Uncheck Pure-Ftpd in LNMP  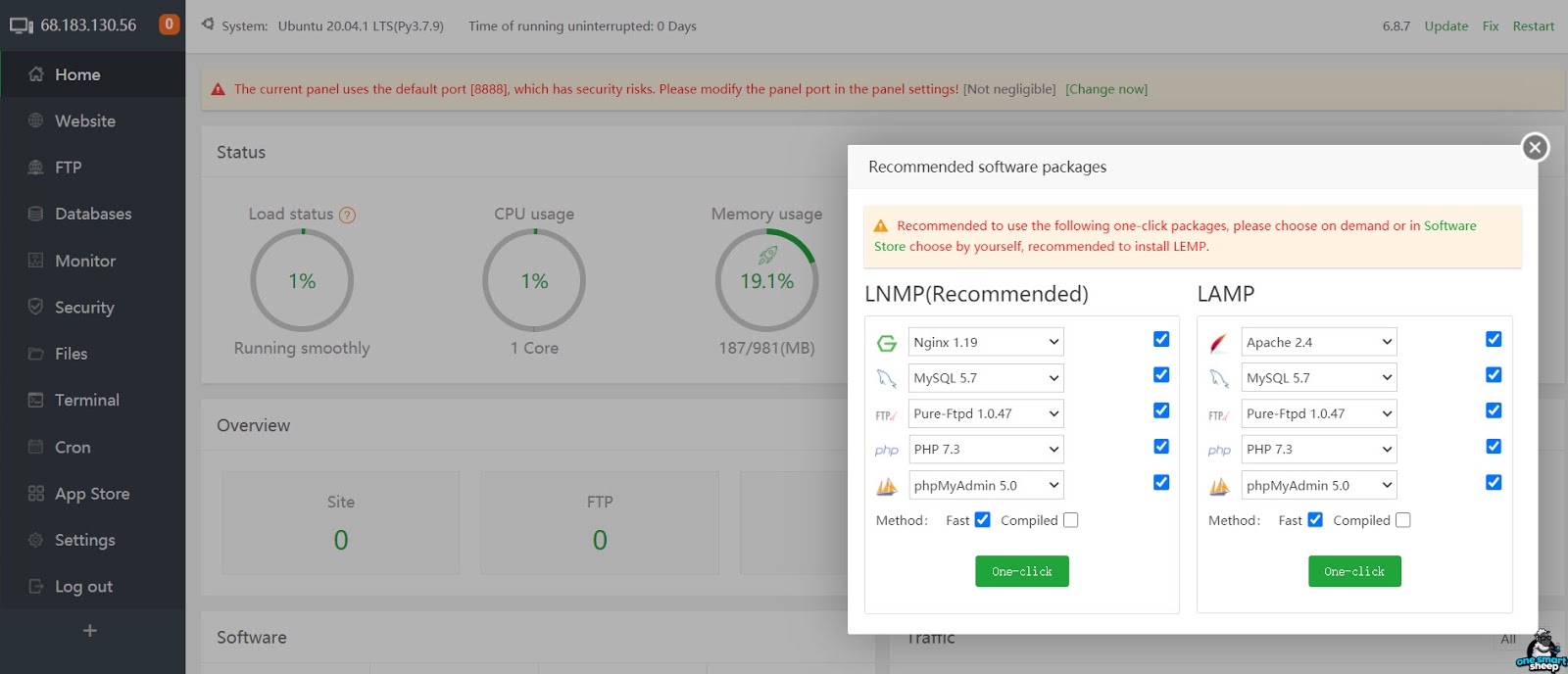(1161, 410)
